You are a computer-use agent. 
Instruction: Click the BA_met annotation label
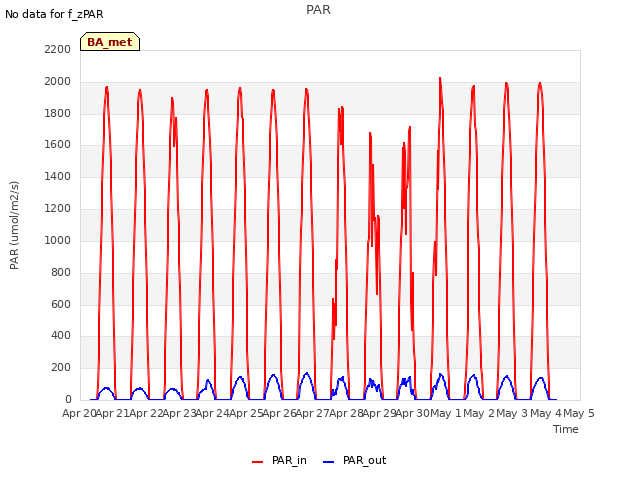click(110, 42)
